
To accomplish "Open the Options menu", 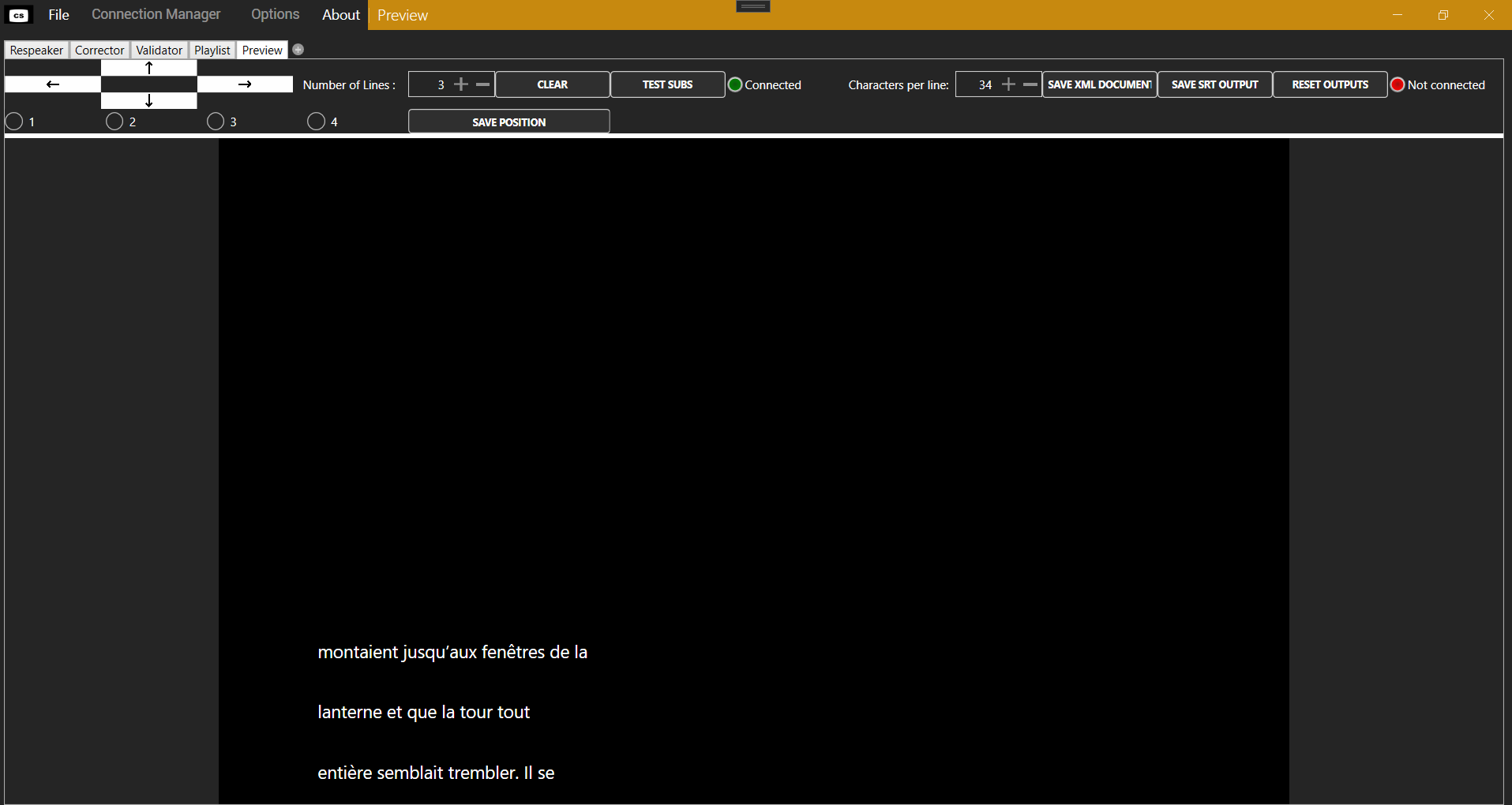I will pos(276,15).
